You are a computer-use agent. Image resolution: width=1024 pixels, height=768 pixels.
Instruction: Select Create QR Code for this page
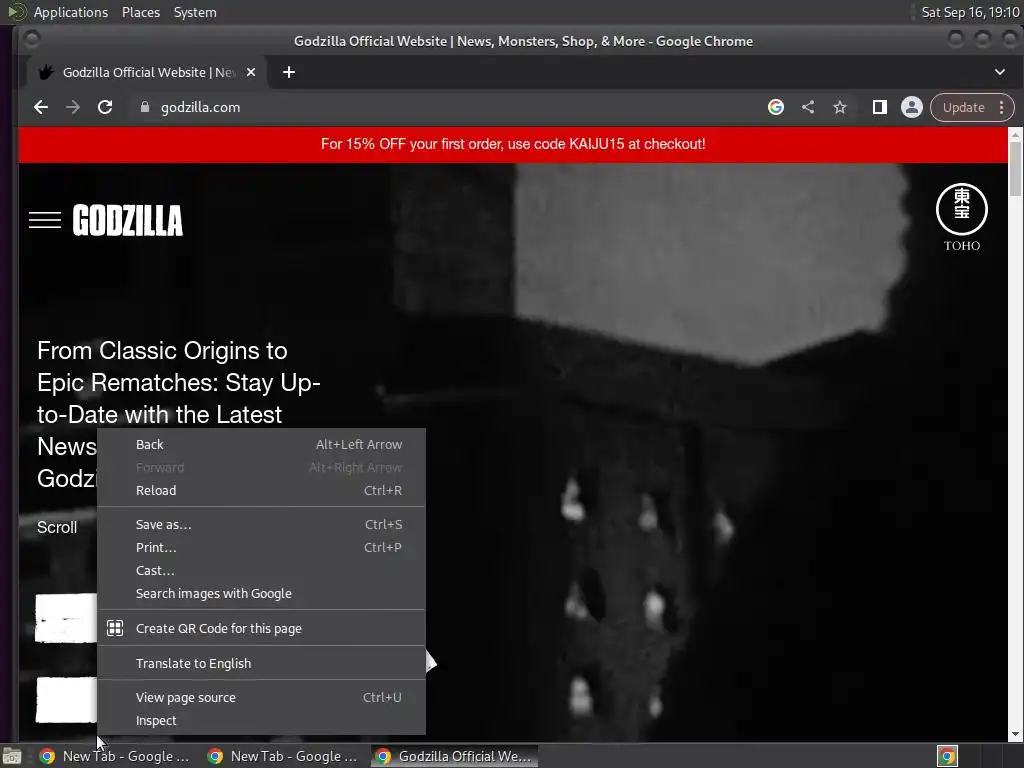pyautogui.click(x=261, y=628)
